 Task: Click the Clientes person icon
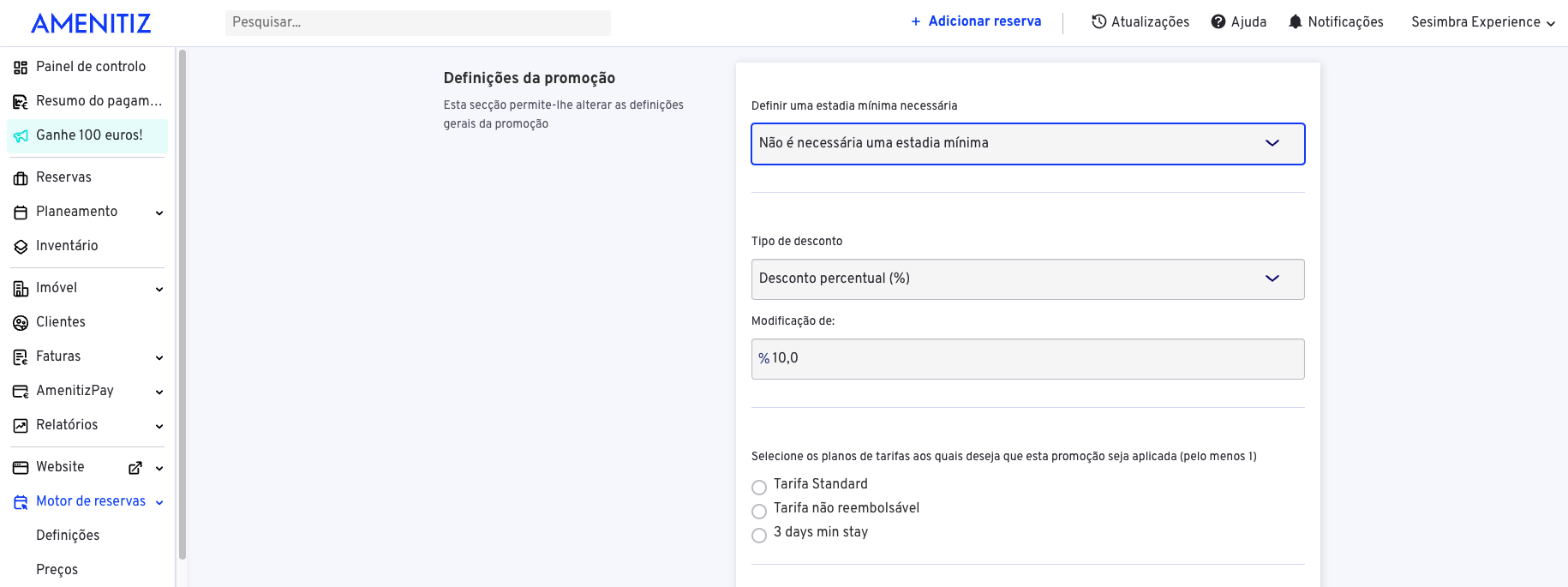click(x=21, y=322)
